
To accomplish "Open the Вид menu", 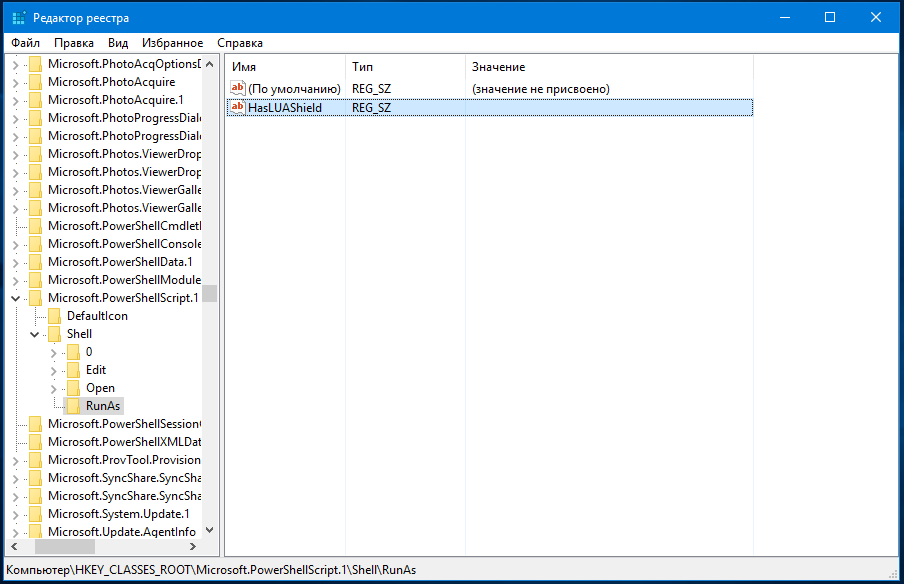I will point(118,43).
